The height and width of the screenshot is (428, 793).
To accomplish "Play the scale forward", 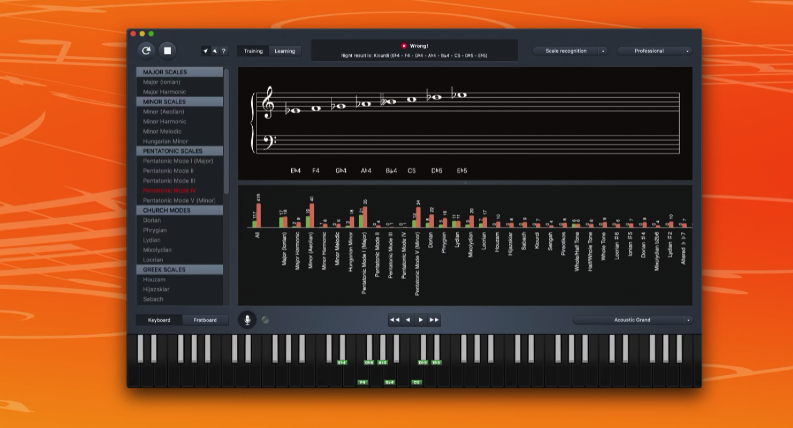I will [x=421, y=320].
